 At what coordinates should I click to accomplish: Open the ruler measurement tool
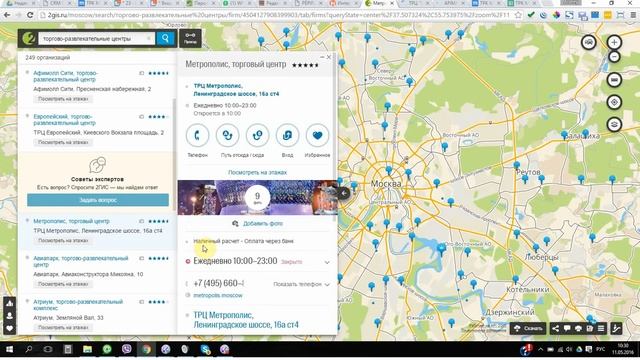tap(614, 80)
